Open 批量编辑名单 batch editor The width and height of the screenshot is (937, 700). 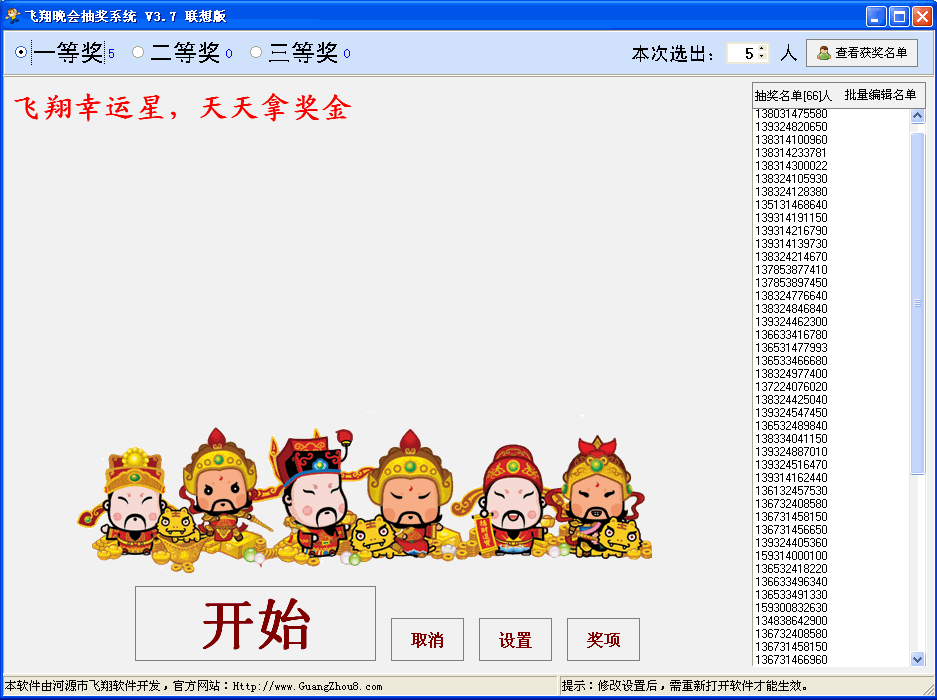880,95
